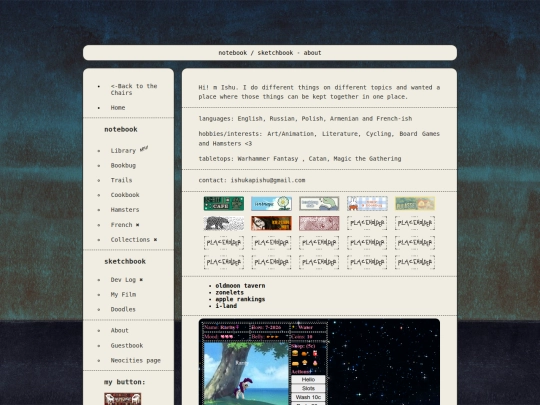
Task: Go back via '<-Back to the Chairs' link
Action: click(x=134, y=89)
